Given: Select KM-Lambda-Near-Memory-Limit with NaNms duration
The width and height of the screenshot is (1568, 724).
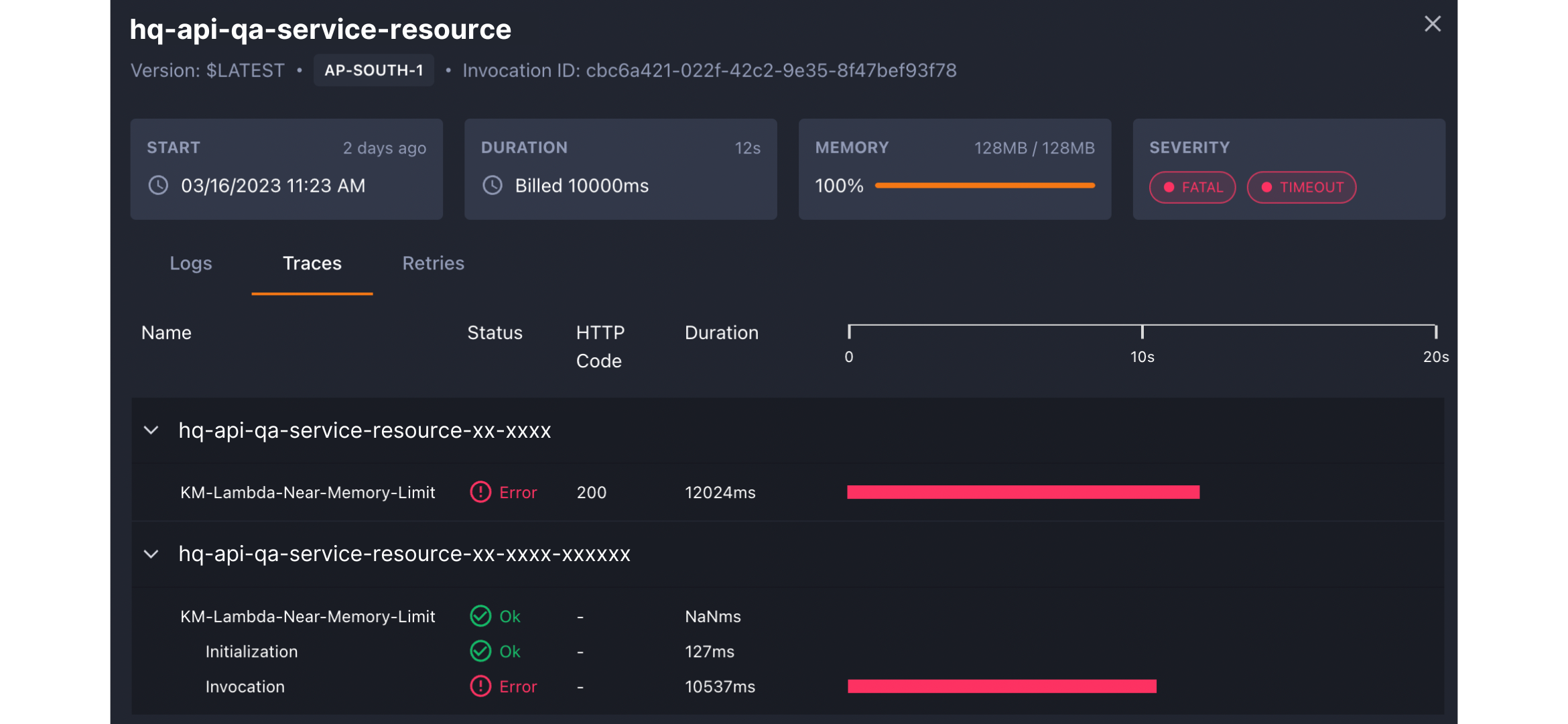Looking at the screenshot, I should [x=308, y=617].
